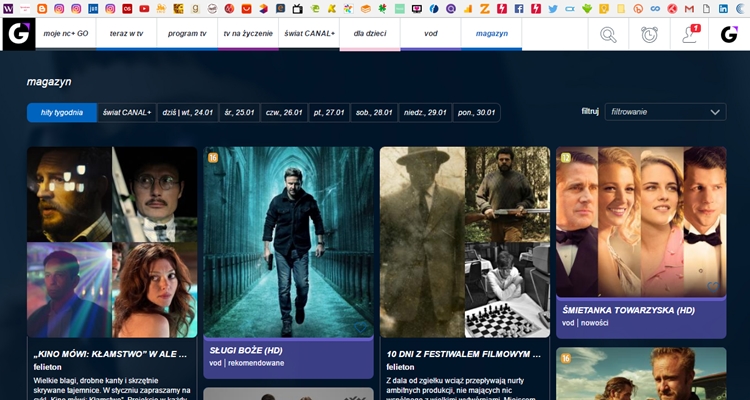This screenshot has width=750, height=400.
Task: Click the 'filtruj' label beside dropdown
Action: [590, 112]
